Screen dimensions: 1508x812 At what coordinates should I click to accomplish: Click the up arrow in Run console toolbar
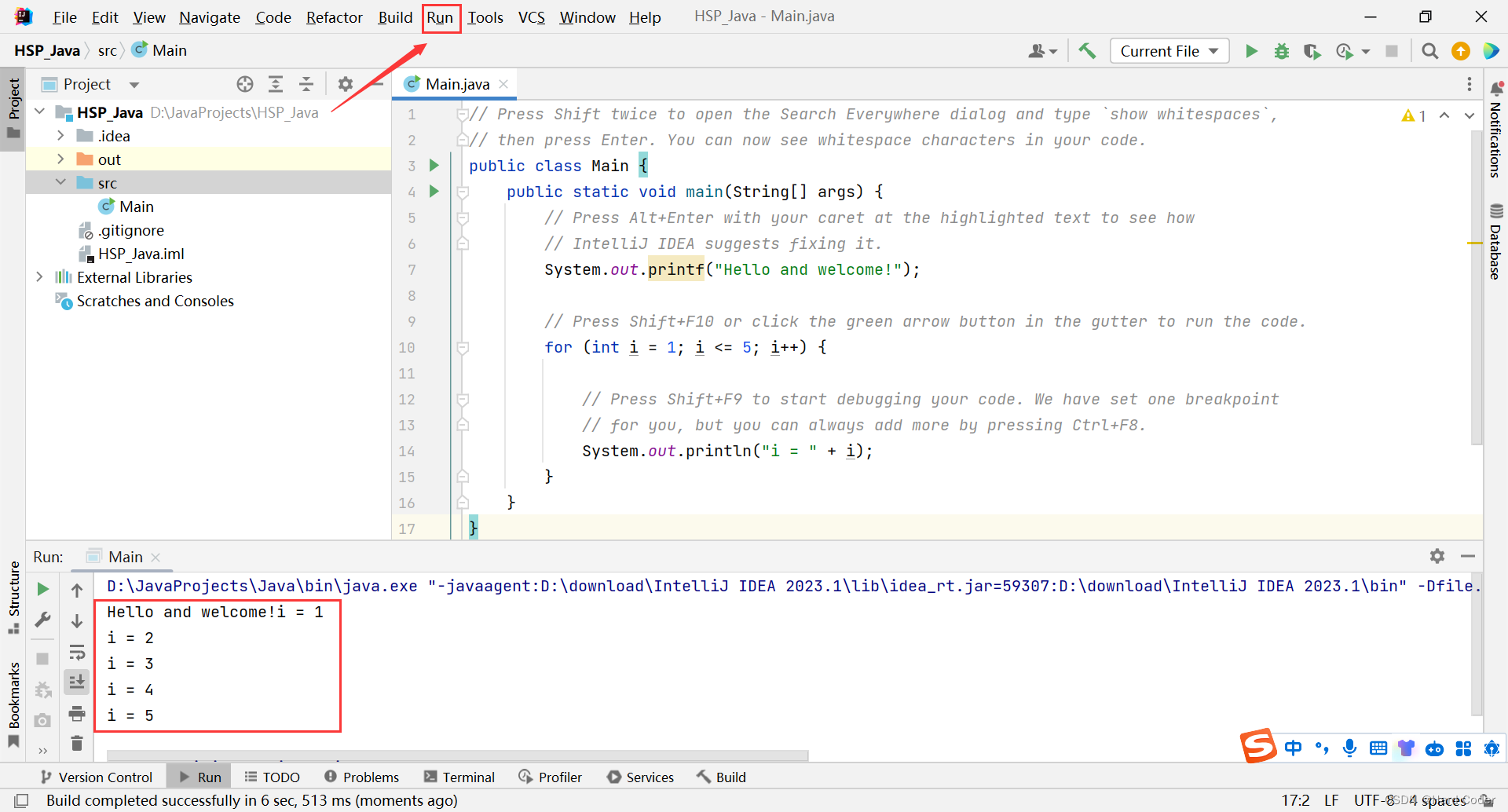[x=77, y=590]
